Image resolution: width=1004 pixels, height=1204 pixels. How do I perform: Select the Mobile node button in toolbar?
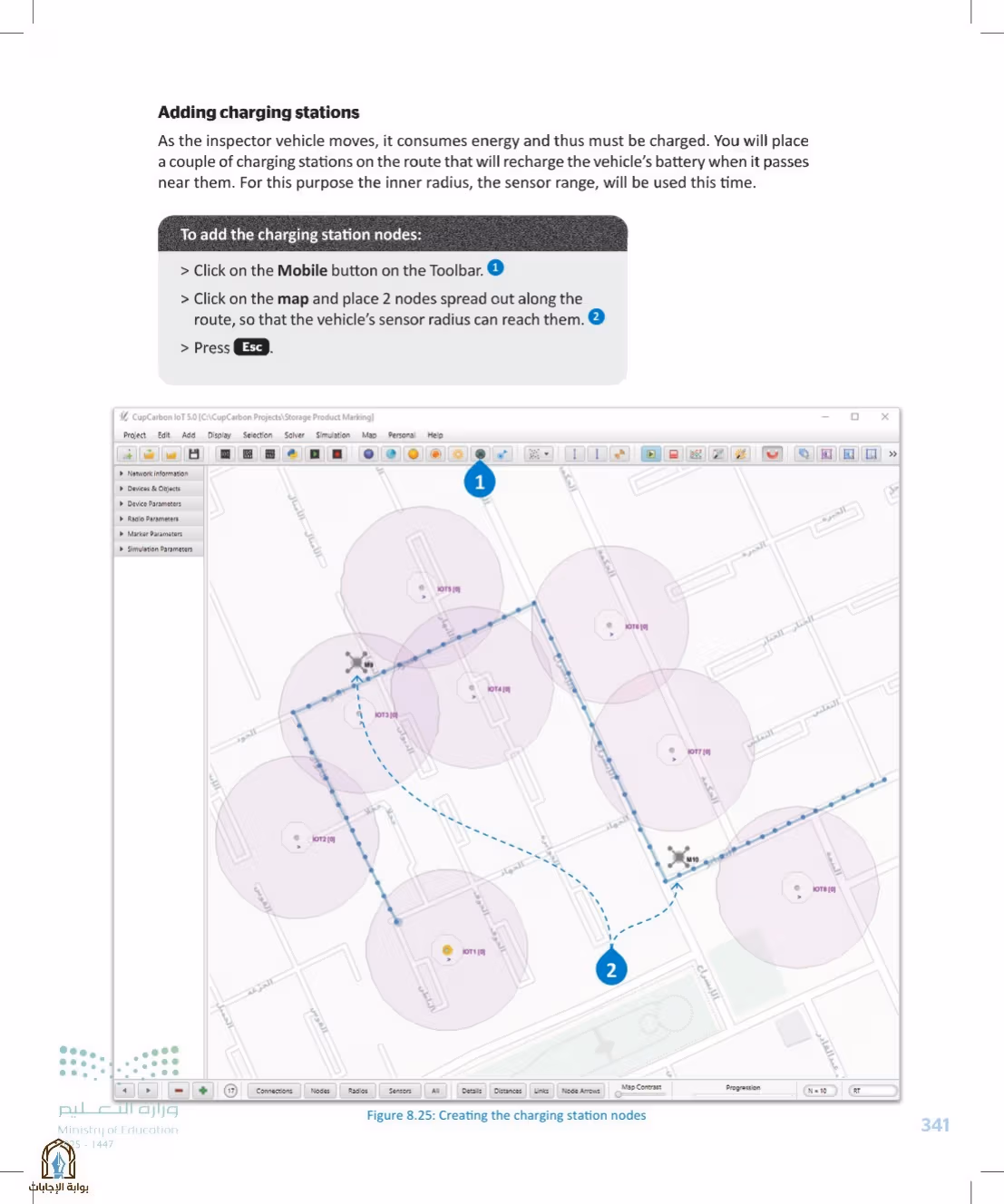(480, 453)
